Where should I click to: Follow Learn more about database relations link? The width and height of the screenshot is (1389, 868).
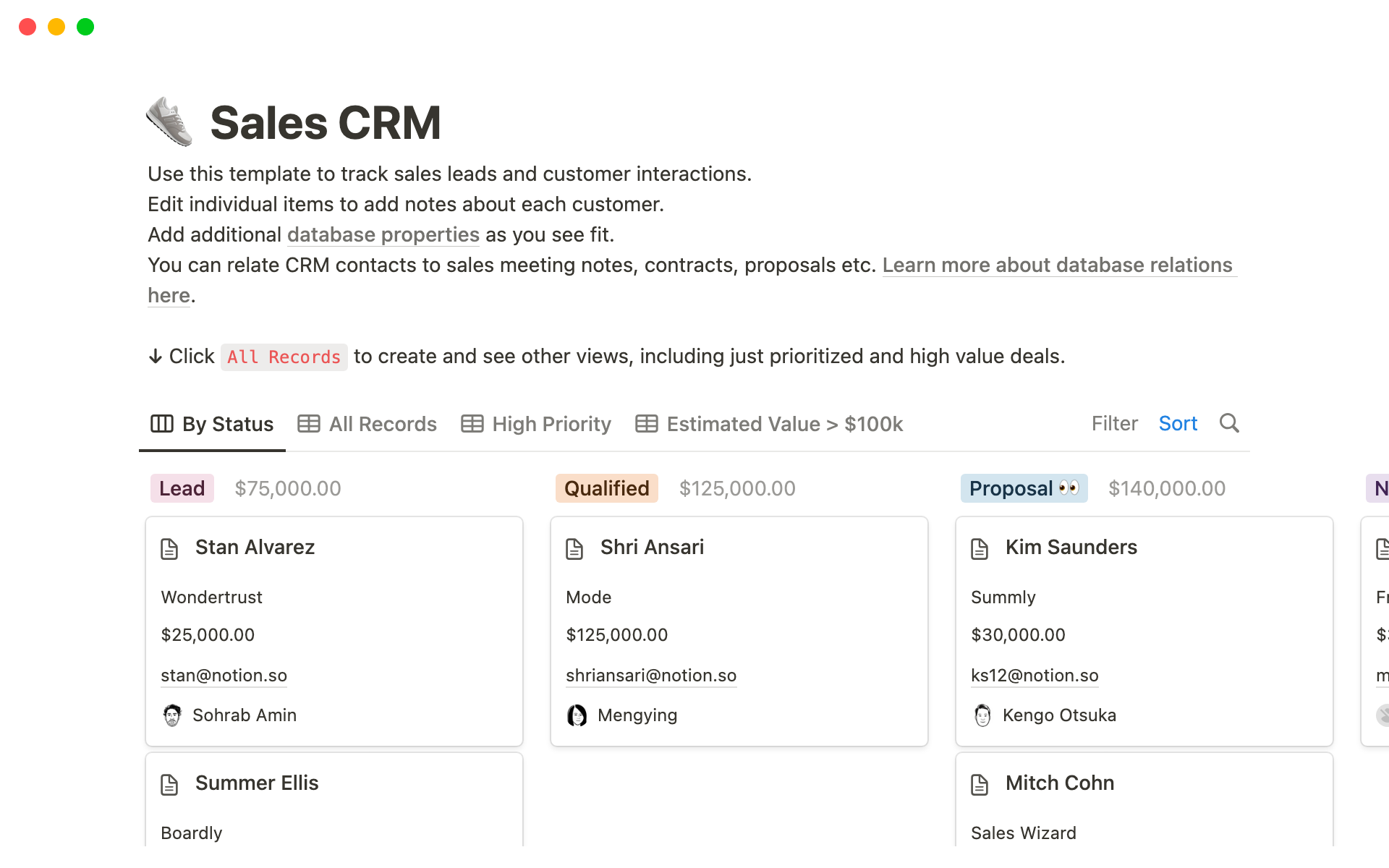point(1057,265)
